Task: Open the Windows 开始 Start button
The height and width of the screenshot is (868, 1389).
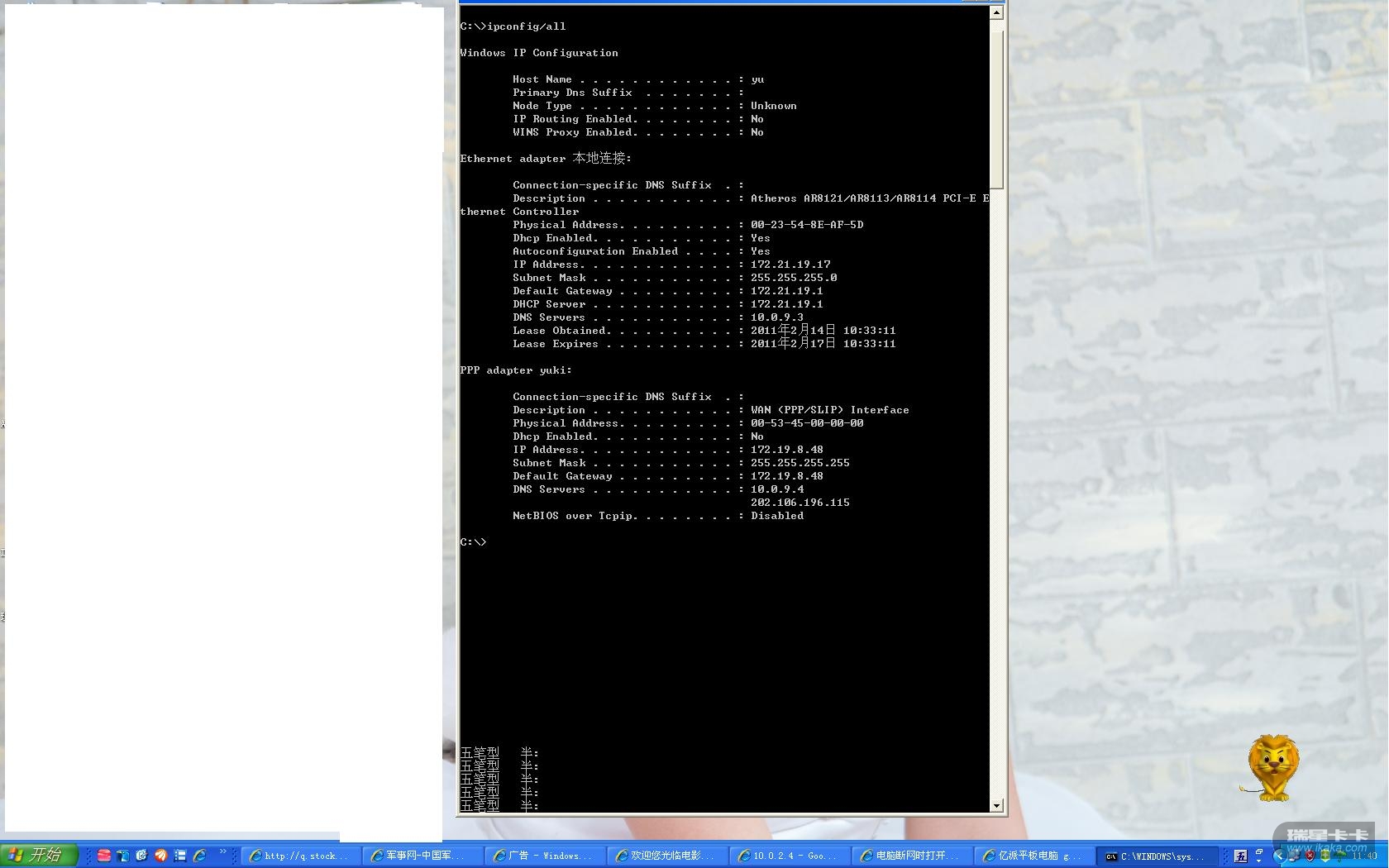Action: (39, 856)
